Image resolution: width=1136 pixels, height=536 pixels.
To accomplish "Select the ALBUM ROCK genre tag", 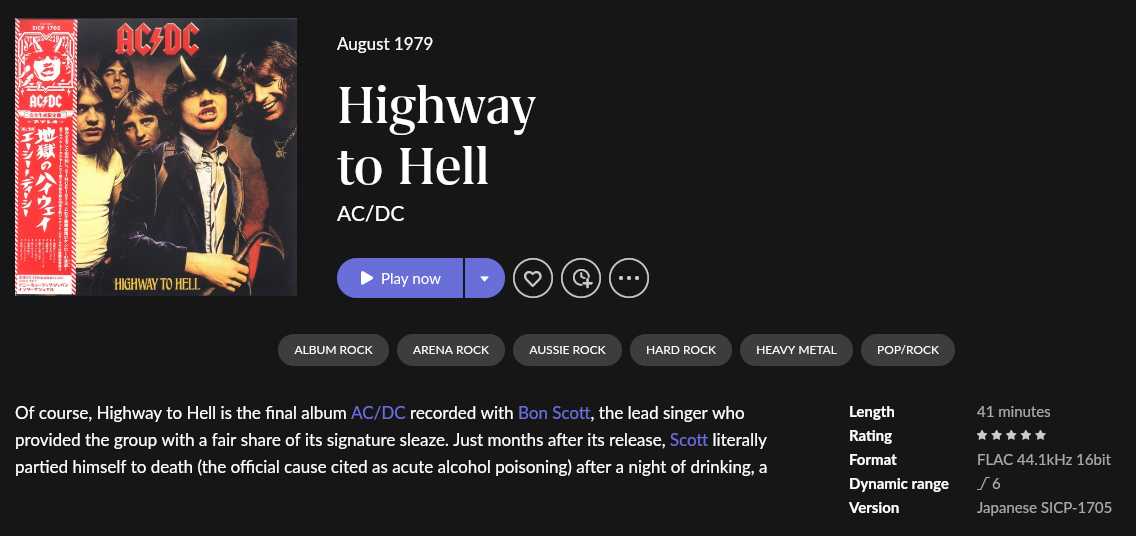I will [x=333, y=350].
